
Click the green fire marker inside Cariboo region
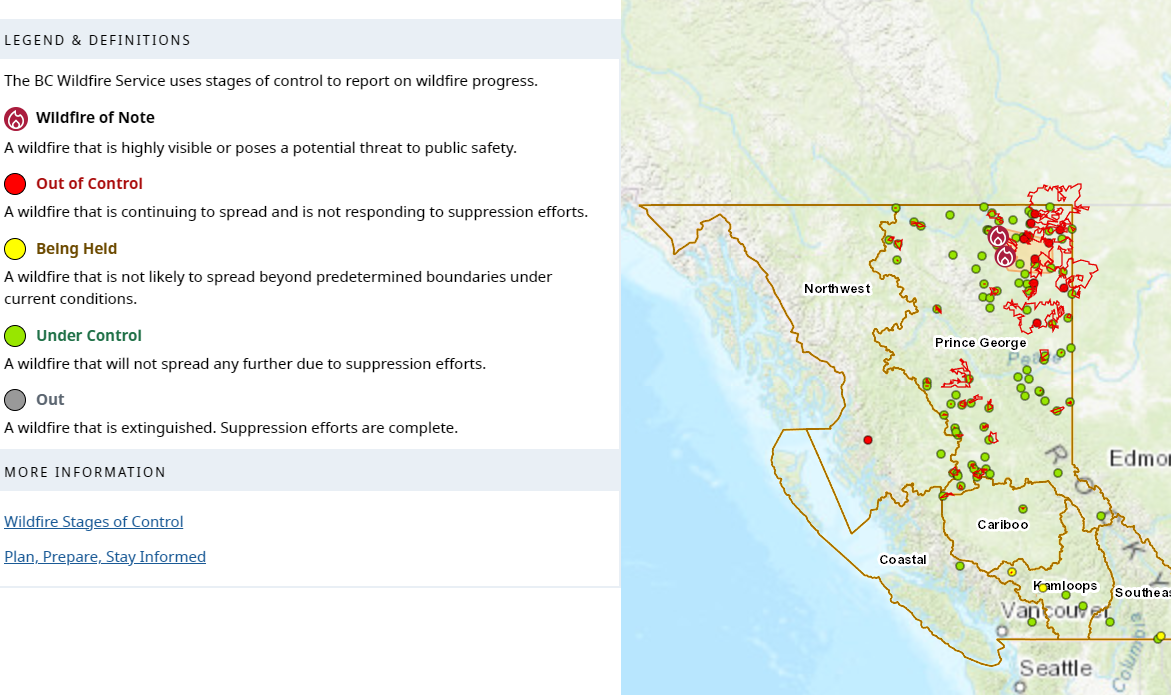[1023, 509]
